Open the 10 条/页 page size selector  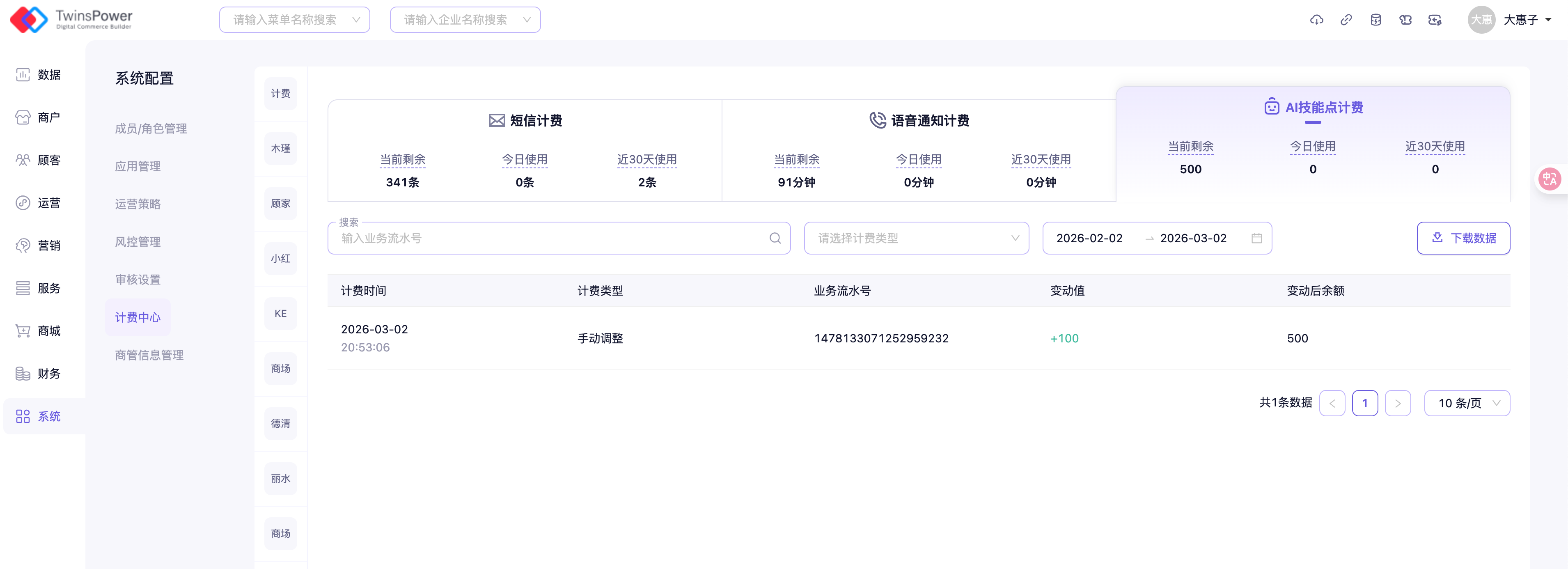pos(1466,403)
